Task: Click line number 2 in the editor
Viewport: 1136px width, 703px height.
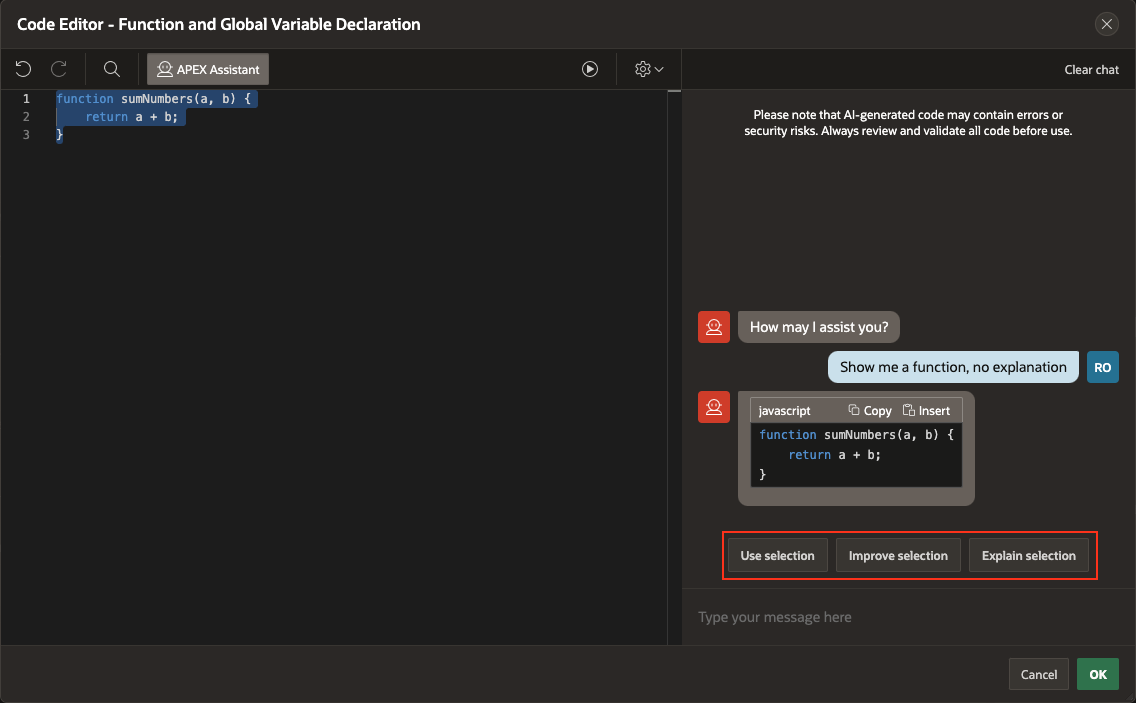Action: [26, 117]
